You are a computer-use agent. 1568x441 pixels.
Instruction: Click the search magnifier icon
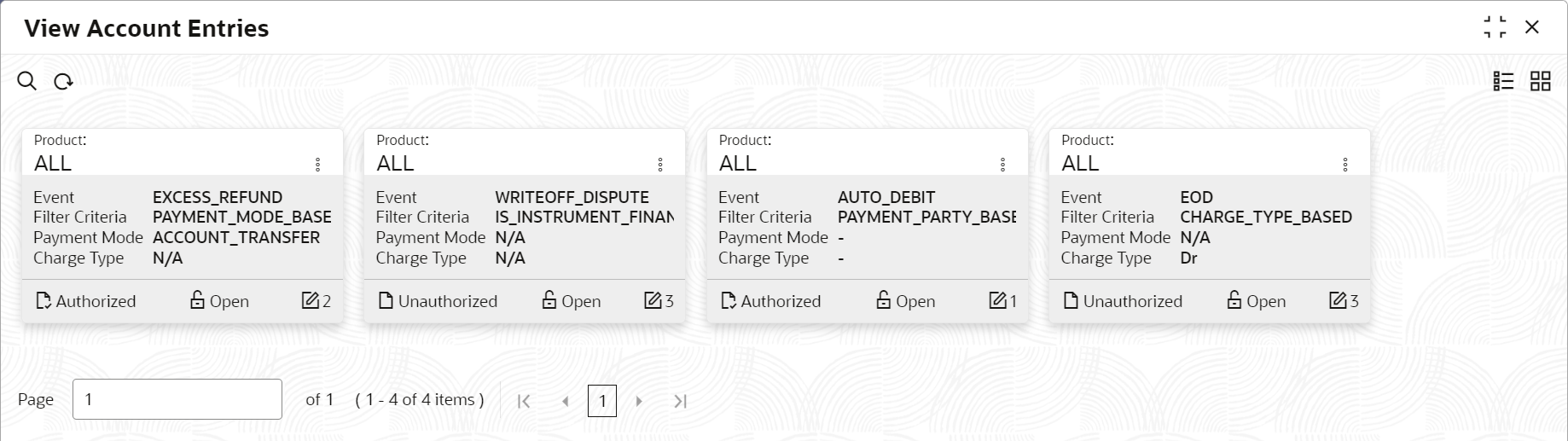[x=26, y=81]
